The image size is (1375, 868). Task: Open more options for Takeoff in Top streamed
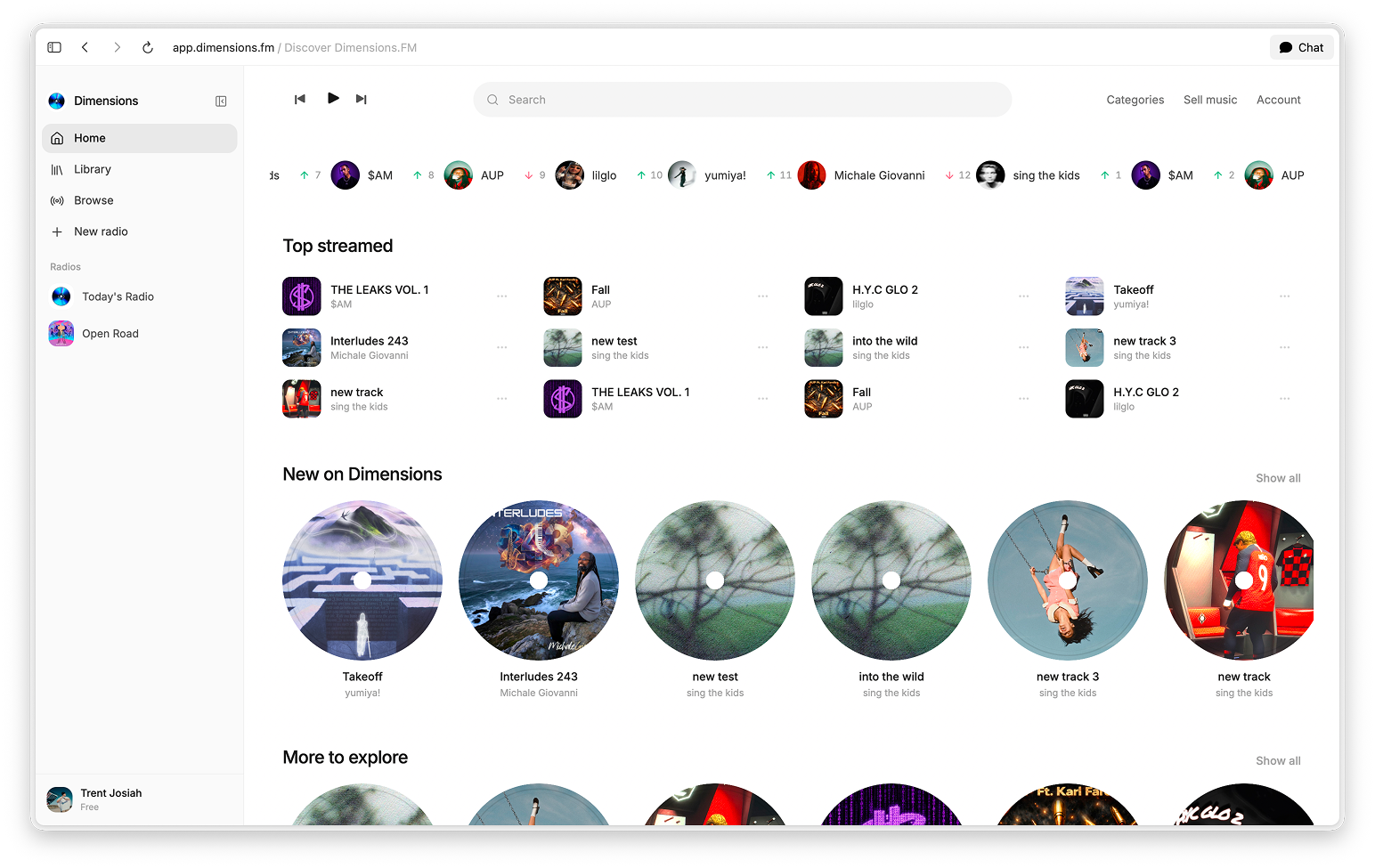[x=1284, y=296]
